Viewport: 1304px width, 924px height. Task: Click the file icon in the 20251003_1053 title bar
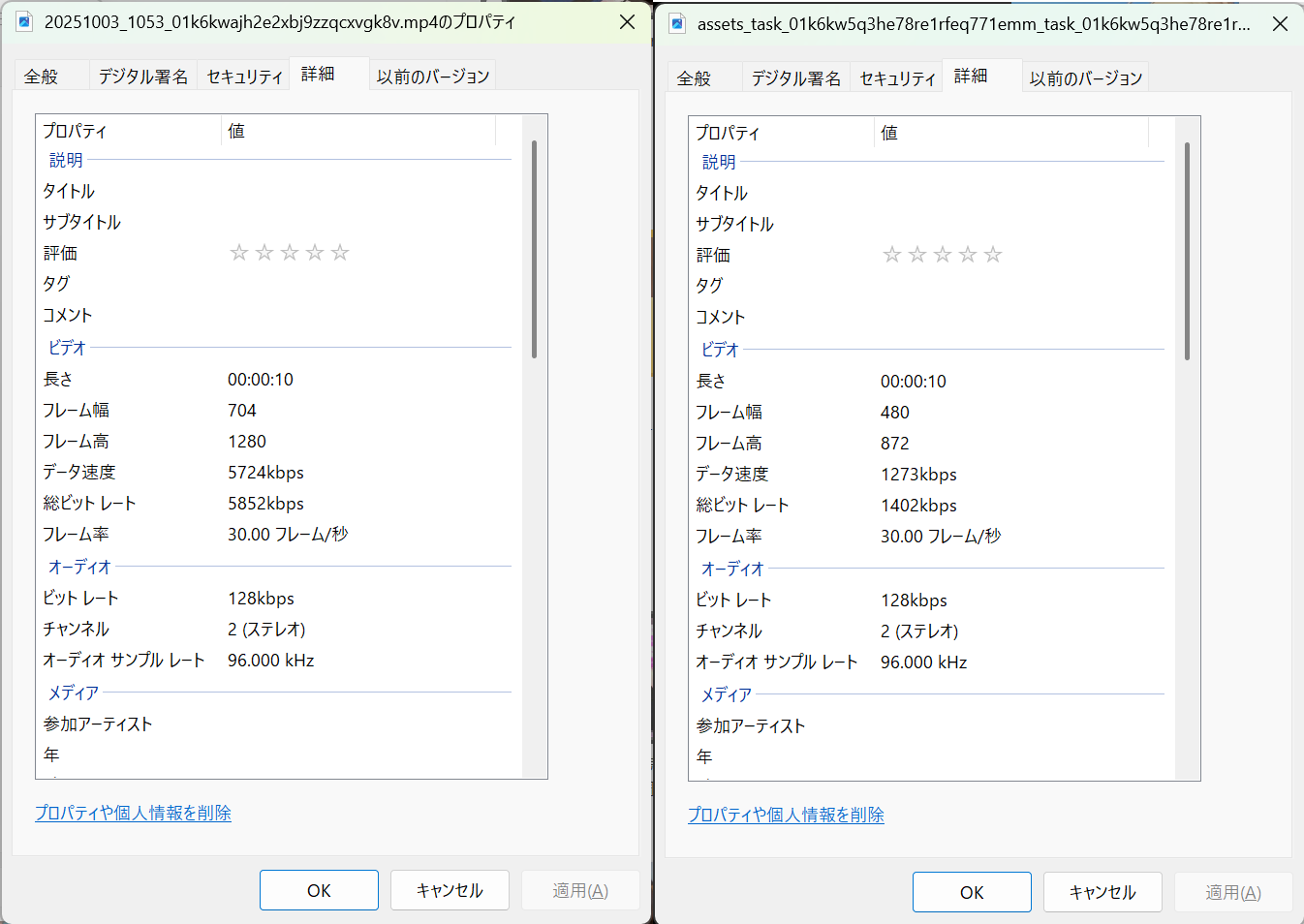tap(24, 21)
